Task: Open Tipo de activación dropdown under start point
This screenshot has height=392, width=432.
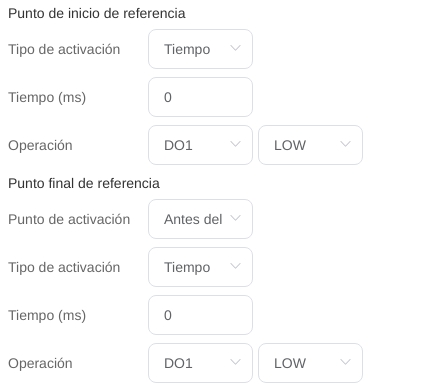Action: pos(200,49)
